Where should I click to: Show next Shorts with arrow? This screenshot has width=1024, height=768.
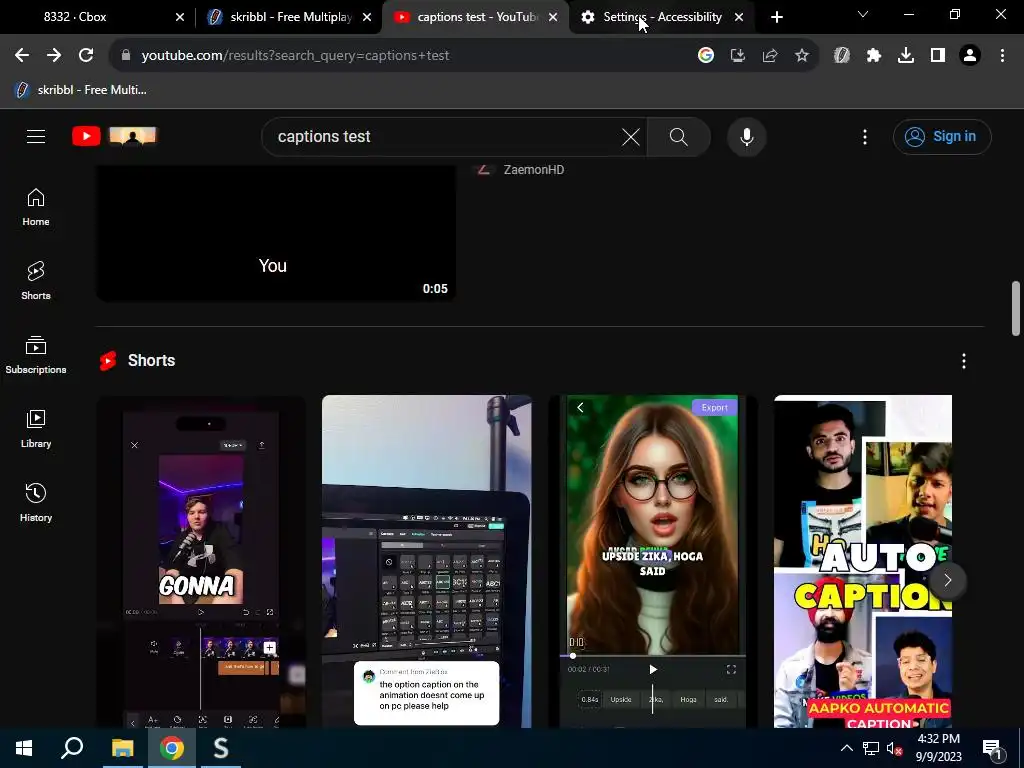coord(948,580)
